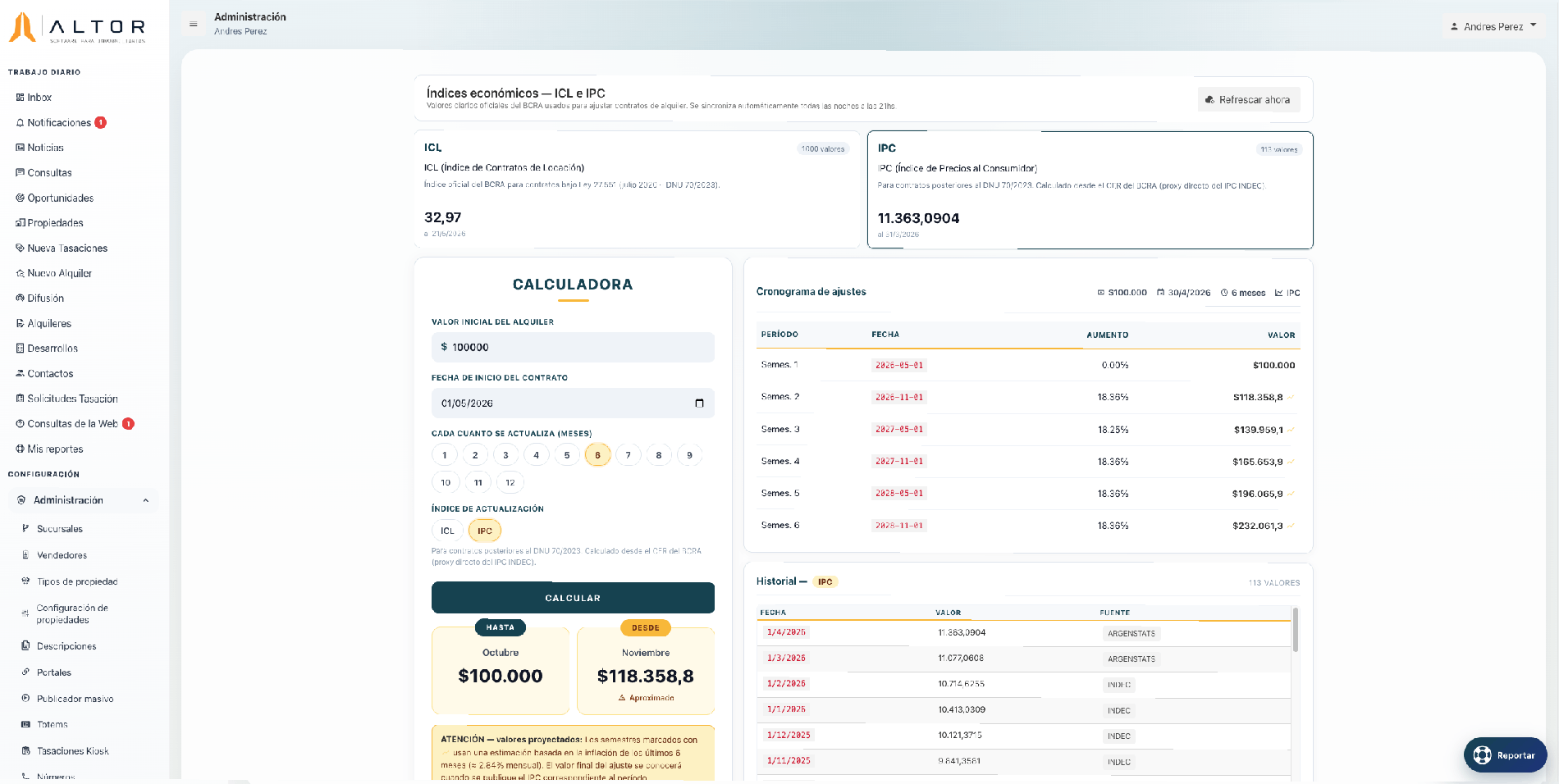
Task: Click the Consultas de la Web badge
Action: pos(128,424)
